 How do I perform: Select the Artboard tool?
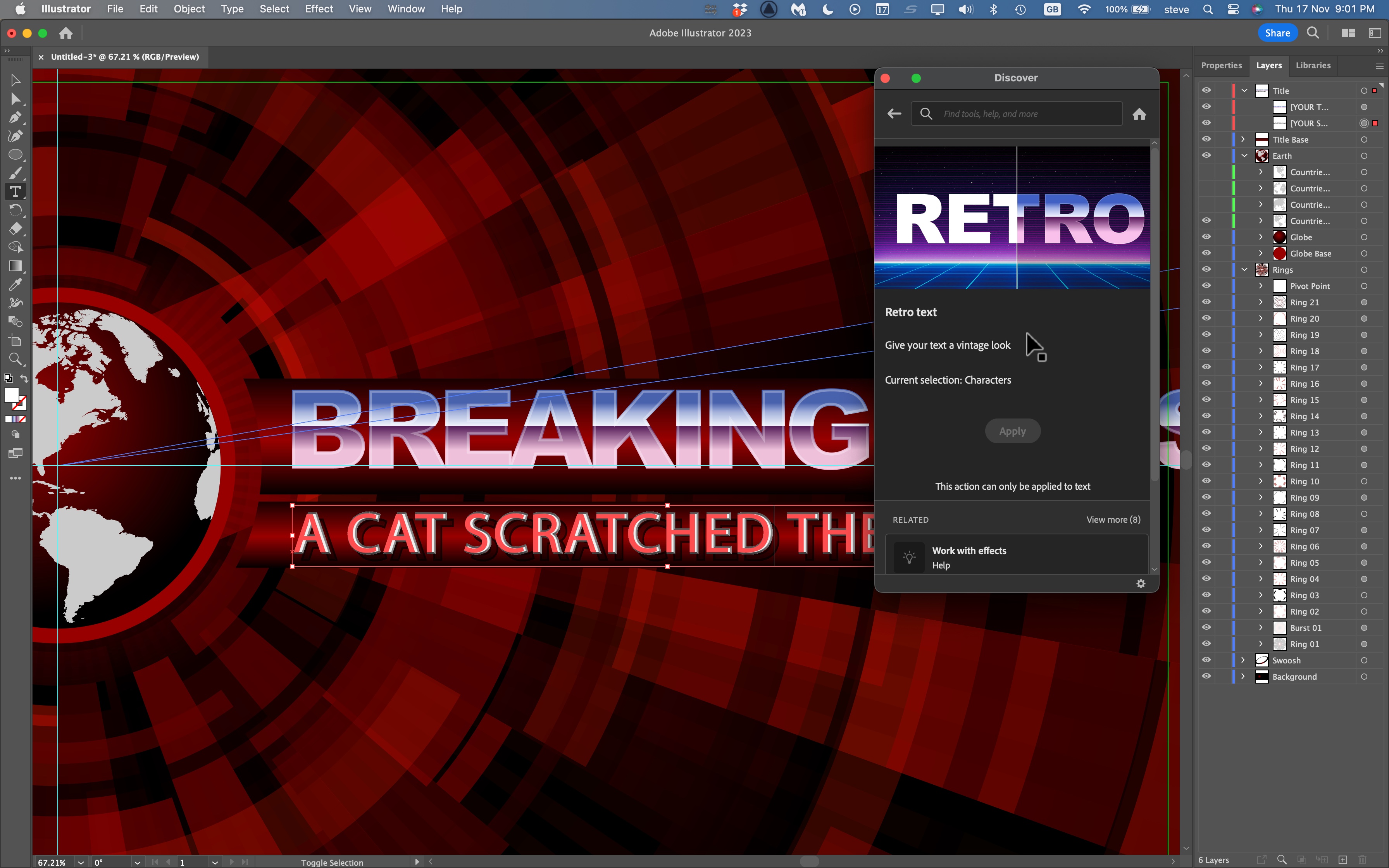pos(16,341)
